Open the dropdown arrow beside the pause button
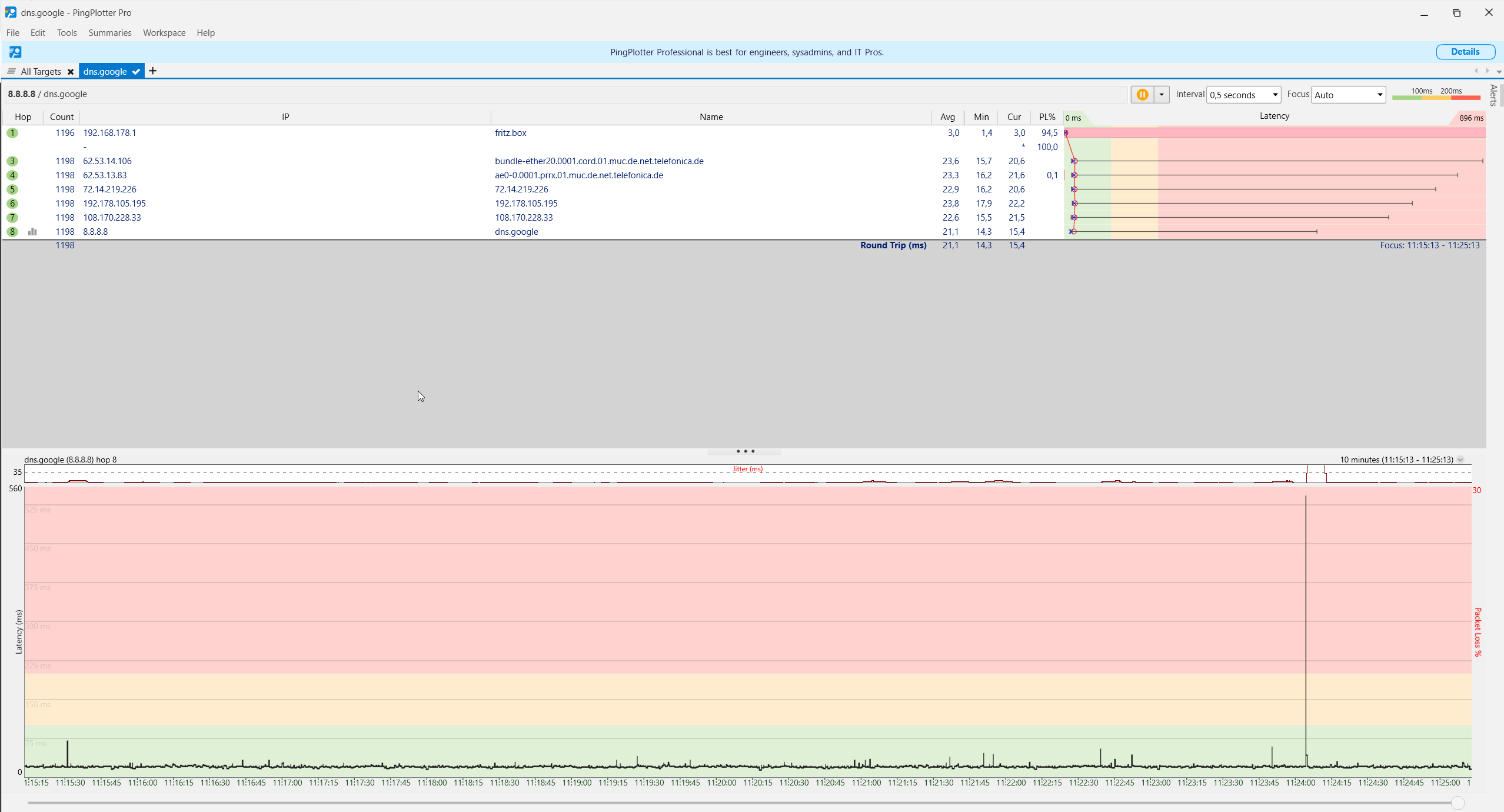 pyautogui.click(x=1162, y=95)
